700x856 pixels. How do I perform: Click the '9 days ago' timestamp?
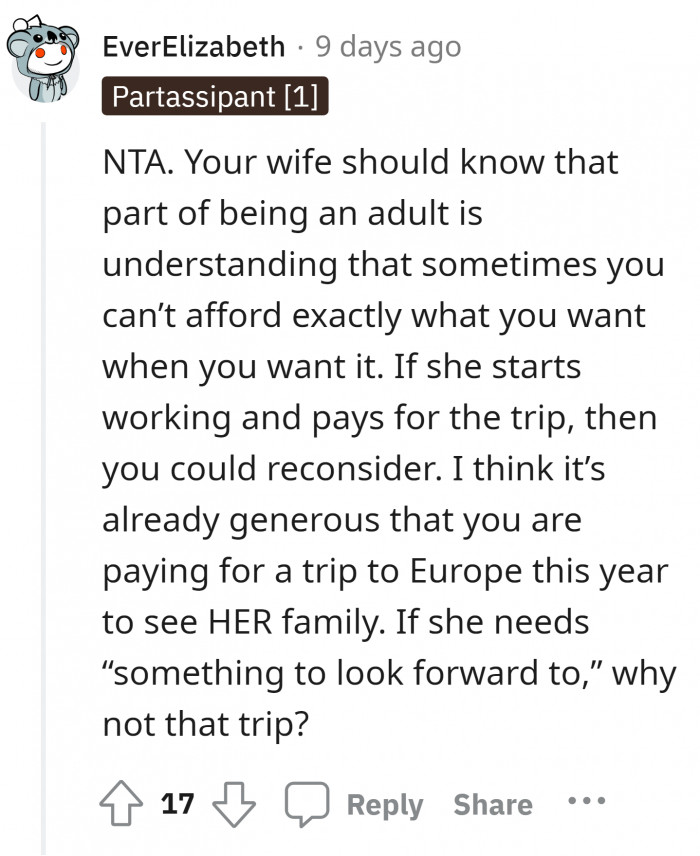point(388,47)
